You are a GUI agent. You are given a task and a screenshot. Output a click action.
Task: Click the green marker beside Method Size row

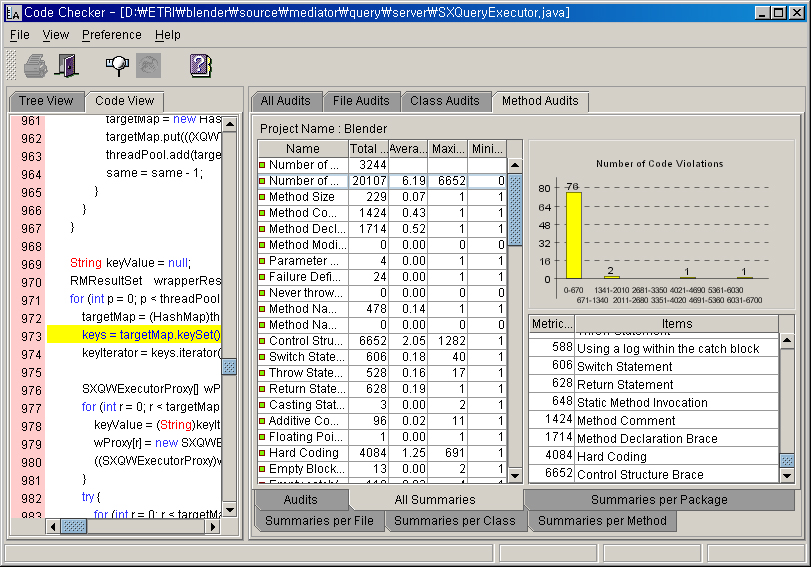tap(262, 197)
